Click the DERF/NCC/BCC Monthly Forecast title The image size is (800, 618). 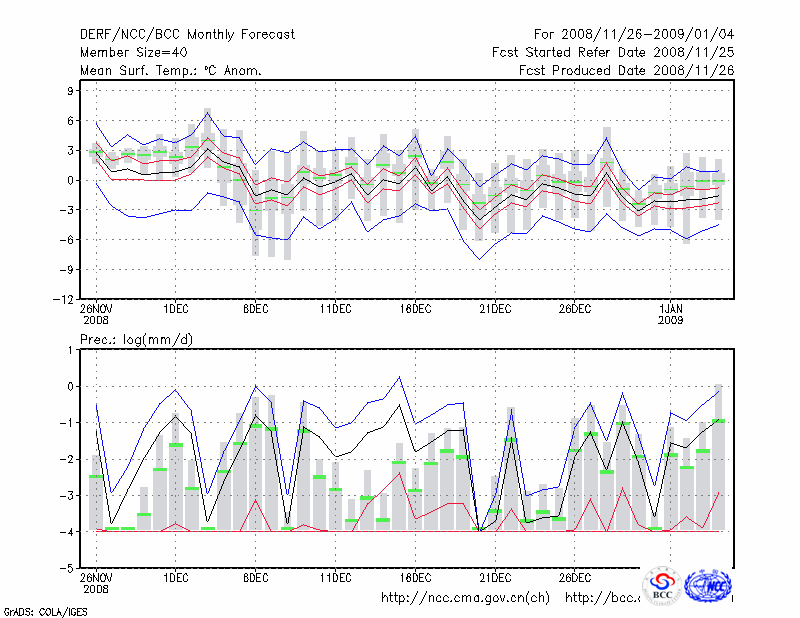(x=187, y=35)
